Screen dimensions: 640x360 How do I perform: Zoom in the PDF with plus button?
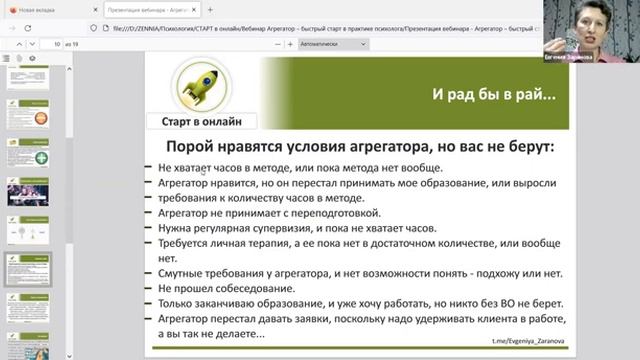(x=290, y=44)
